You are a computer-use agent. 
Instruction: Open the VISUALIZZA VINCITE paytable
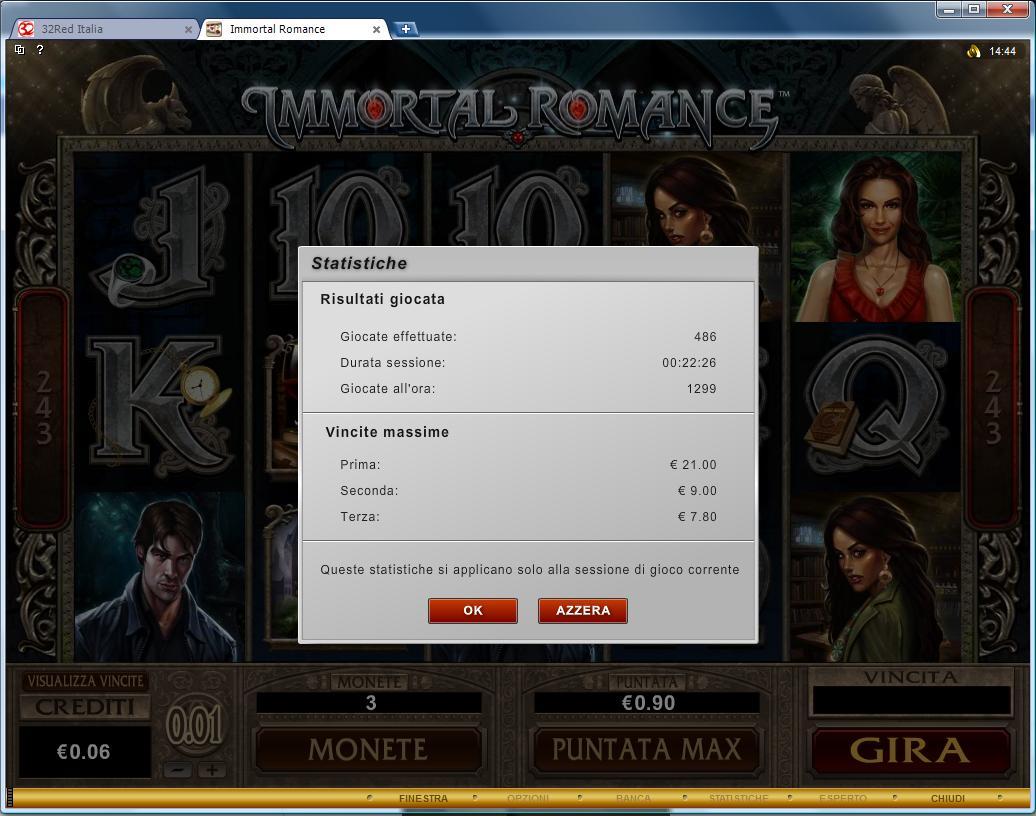85,681
